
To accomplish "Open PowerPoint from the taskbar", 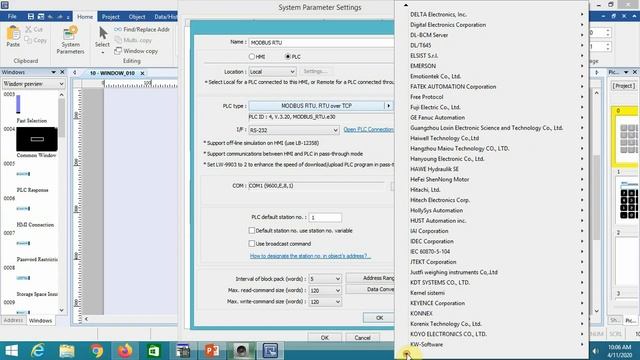I will tap(212, 351).
